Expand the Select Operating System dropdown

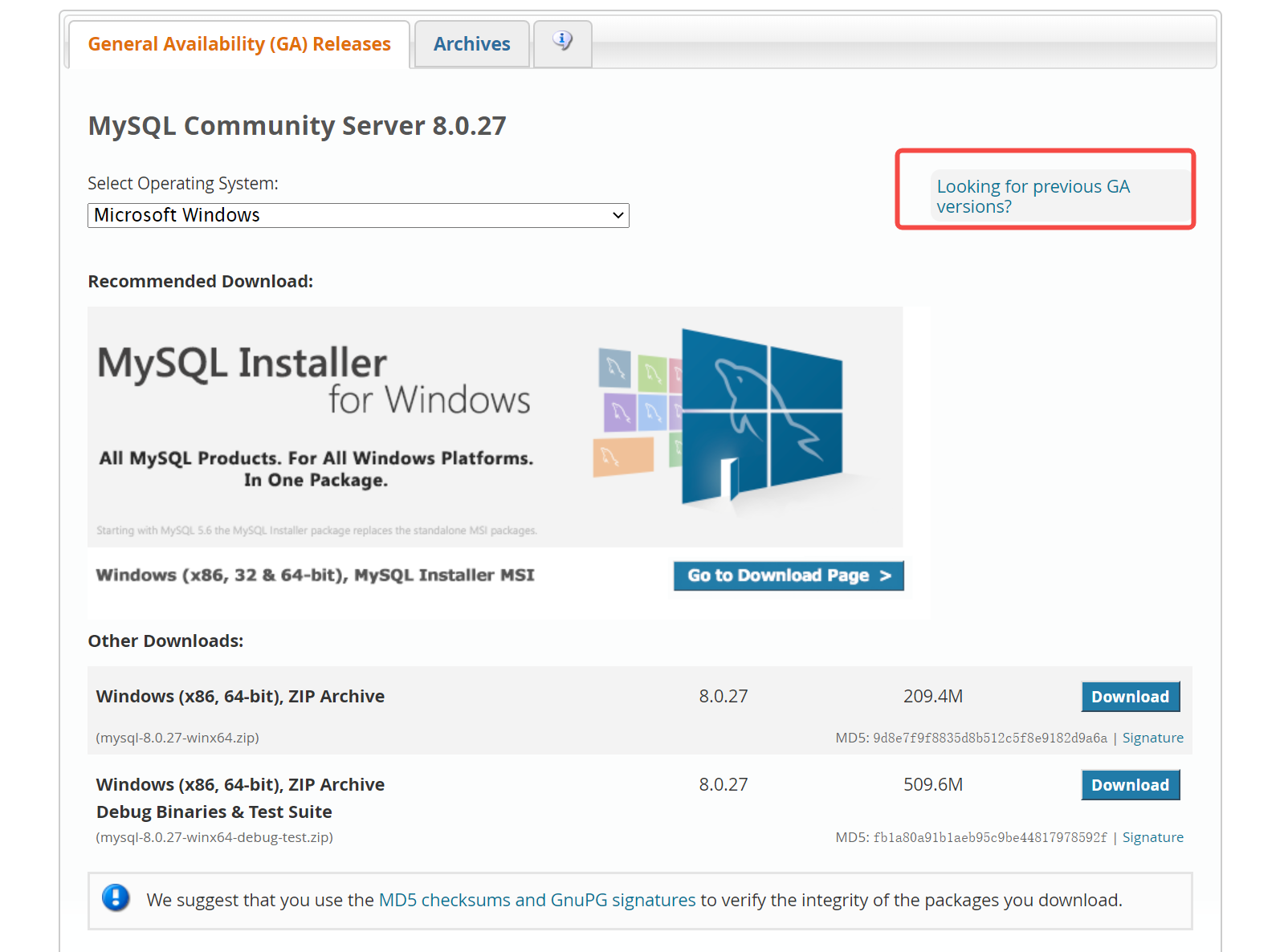358,215
